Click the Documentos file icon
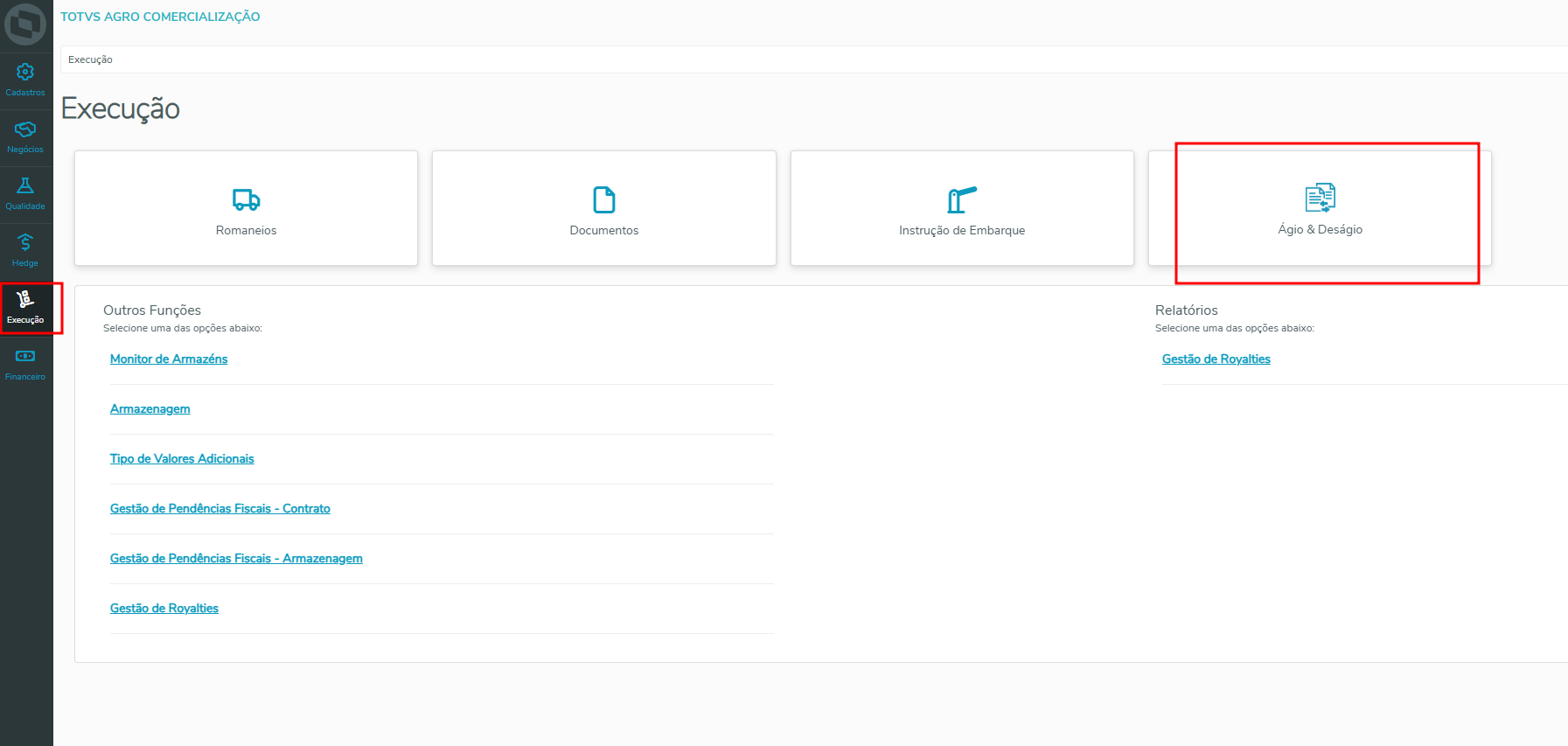The height and width of the screenshot is (746, 1568). (604, 199)
